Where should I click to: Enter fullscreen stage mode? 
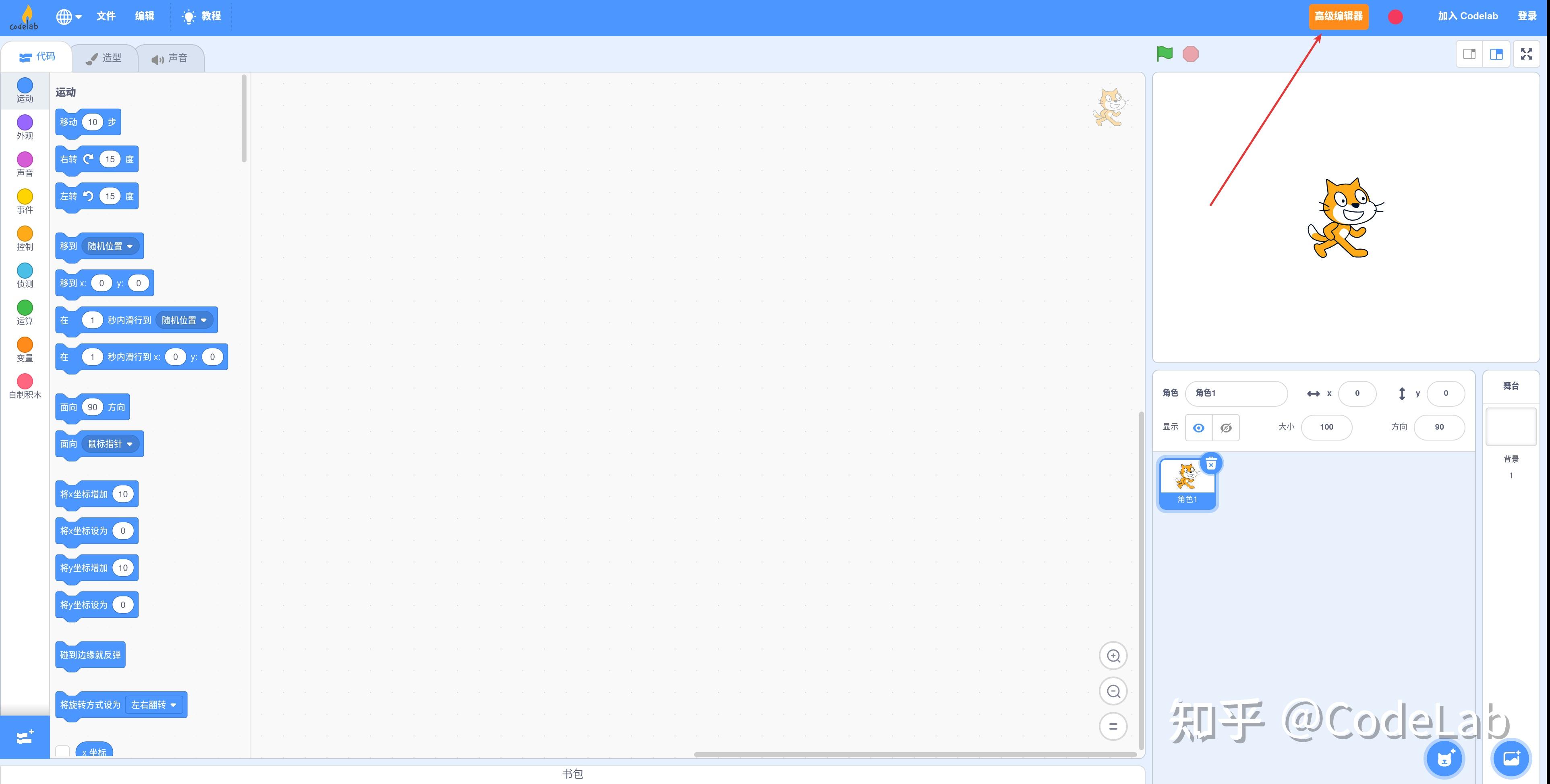1526,54
